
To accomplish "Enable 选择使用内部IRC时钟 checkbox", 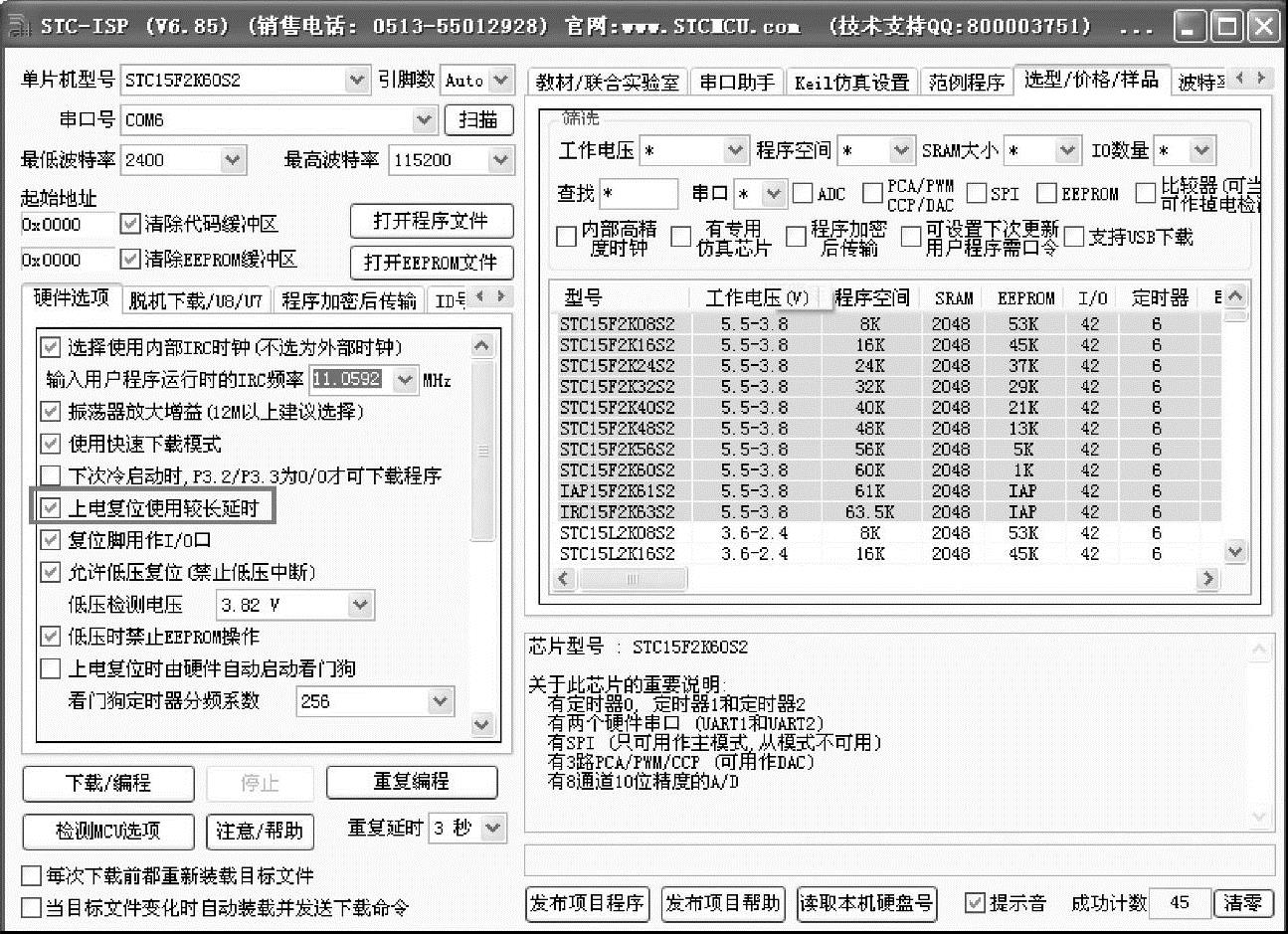I will pyautogui.click(x=50, y=347).
